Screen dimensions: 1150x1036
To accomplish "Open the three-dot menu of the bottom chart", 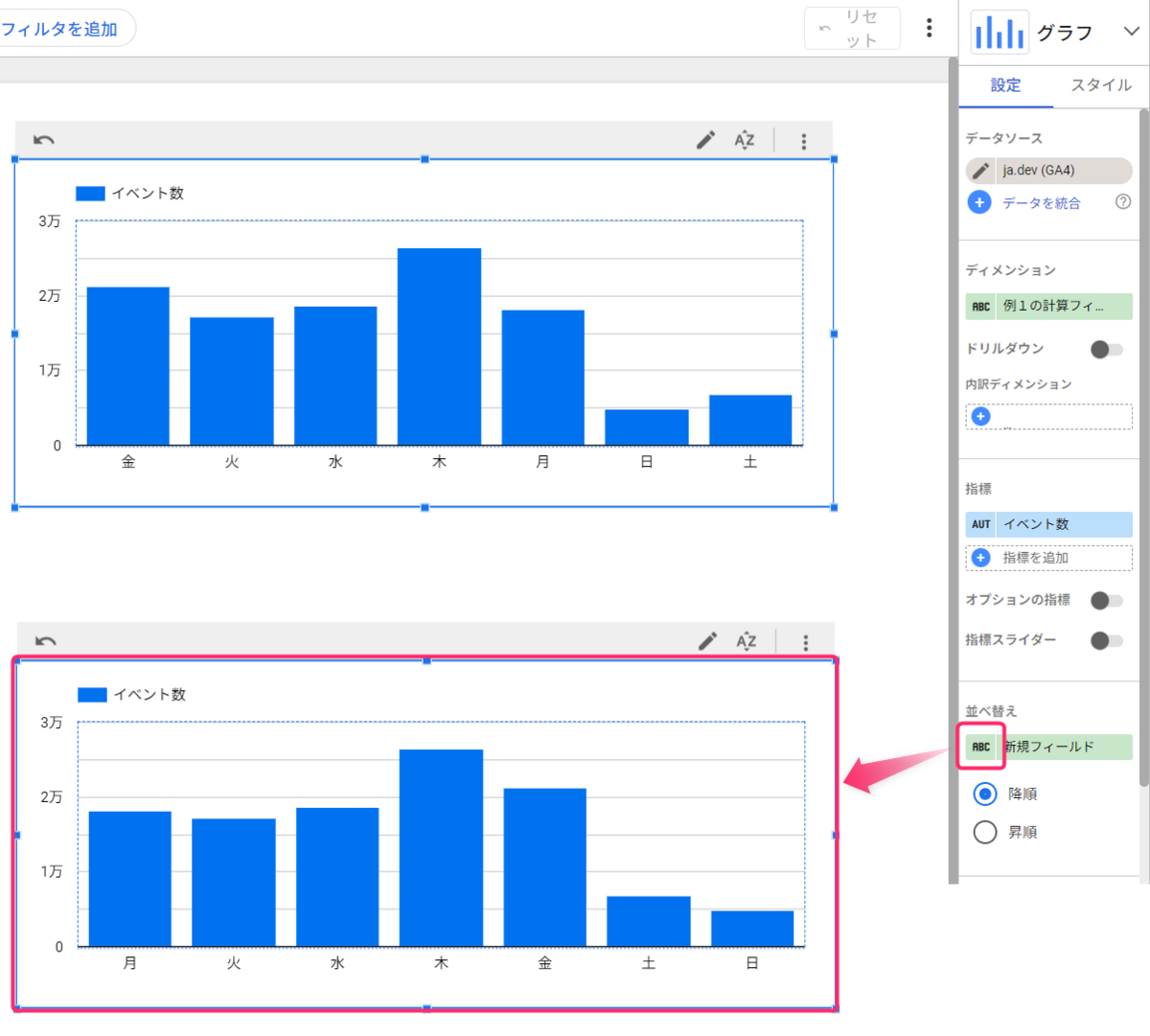I will pos(805,642).
